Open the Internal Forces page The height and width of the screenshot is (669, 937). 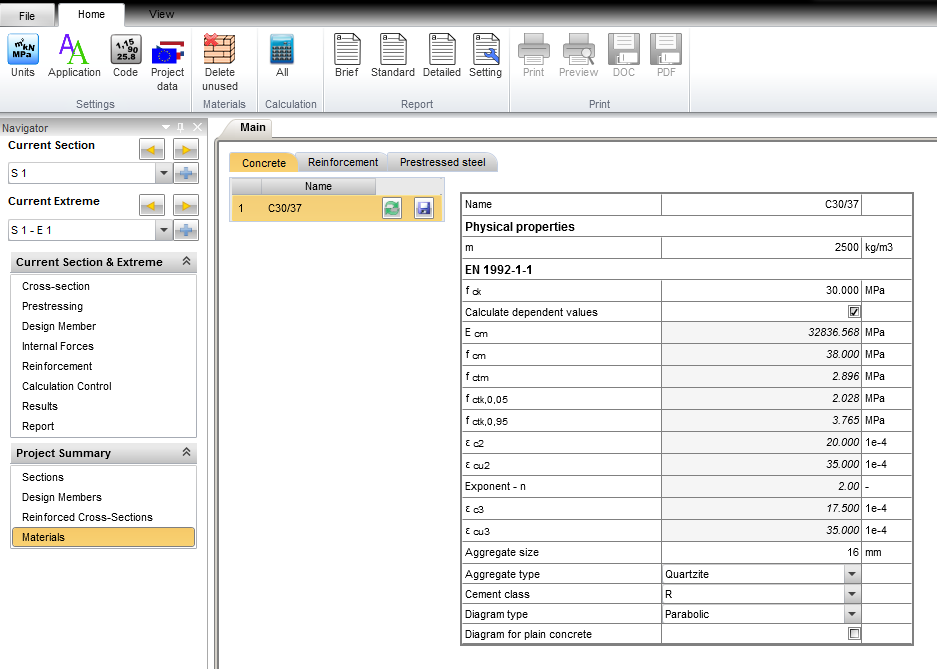pyautogui.click(x=60, y=346)
